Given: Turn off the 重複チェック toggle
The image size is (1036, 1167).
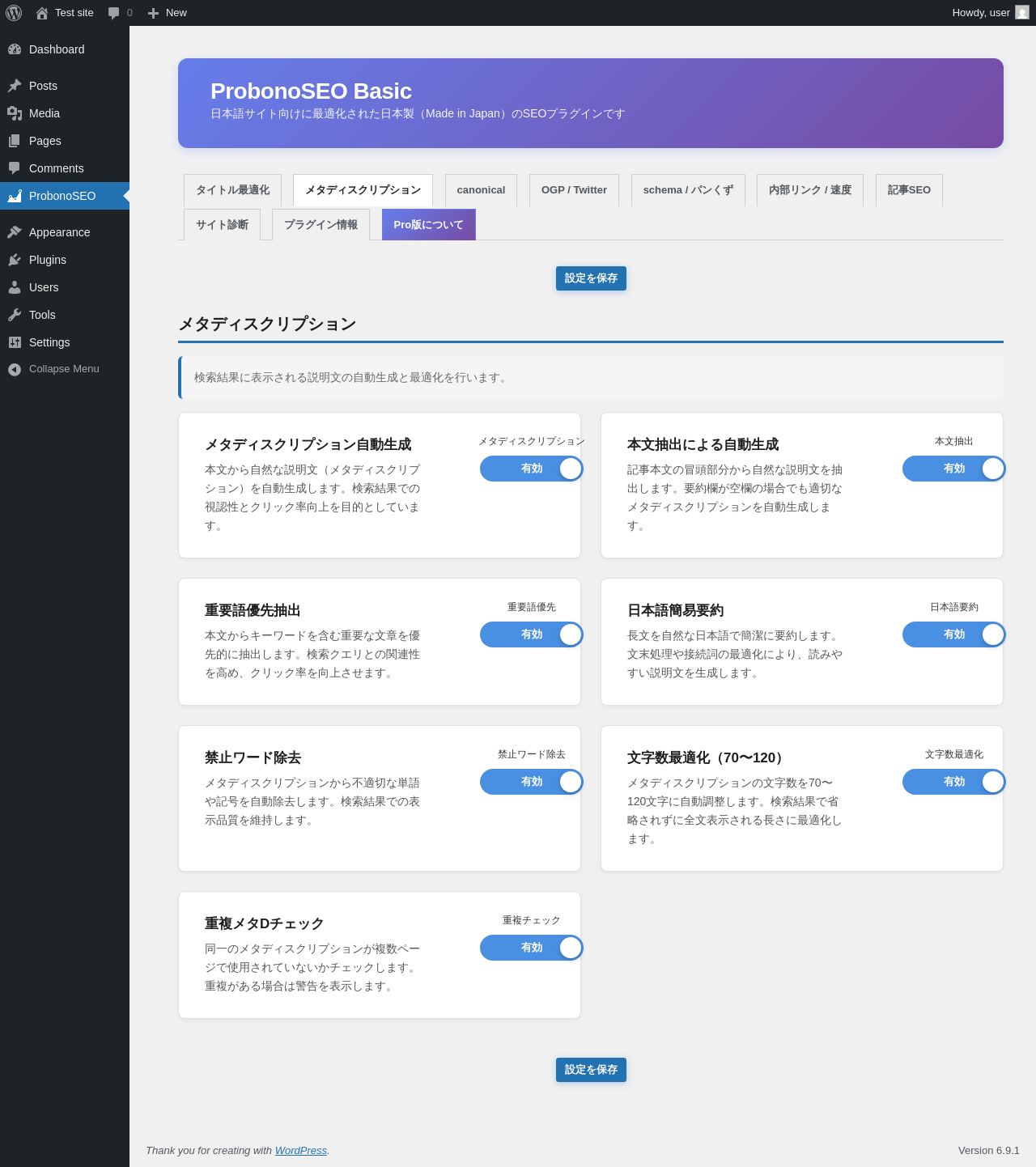Looking at the screenshot, I should click(532, 948).
